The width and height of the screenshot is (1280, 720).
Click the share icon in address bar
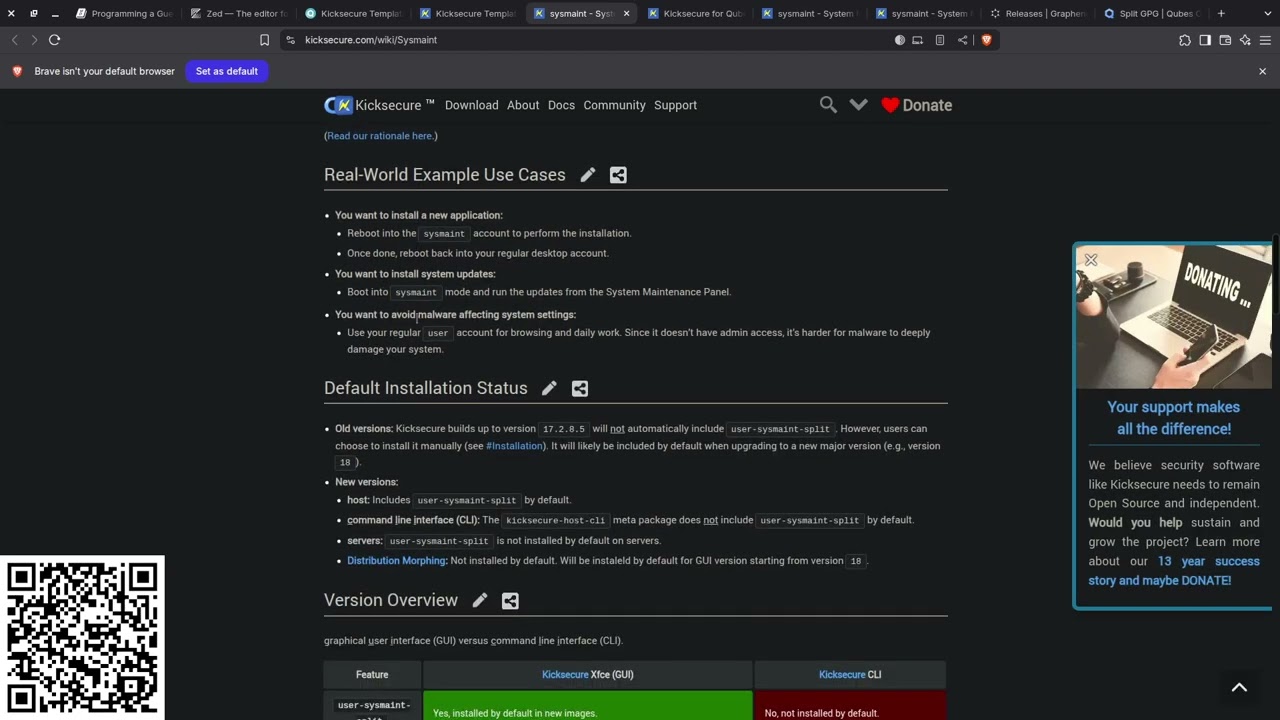963,40
